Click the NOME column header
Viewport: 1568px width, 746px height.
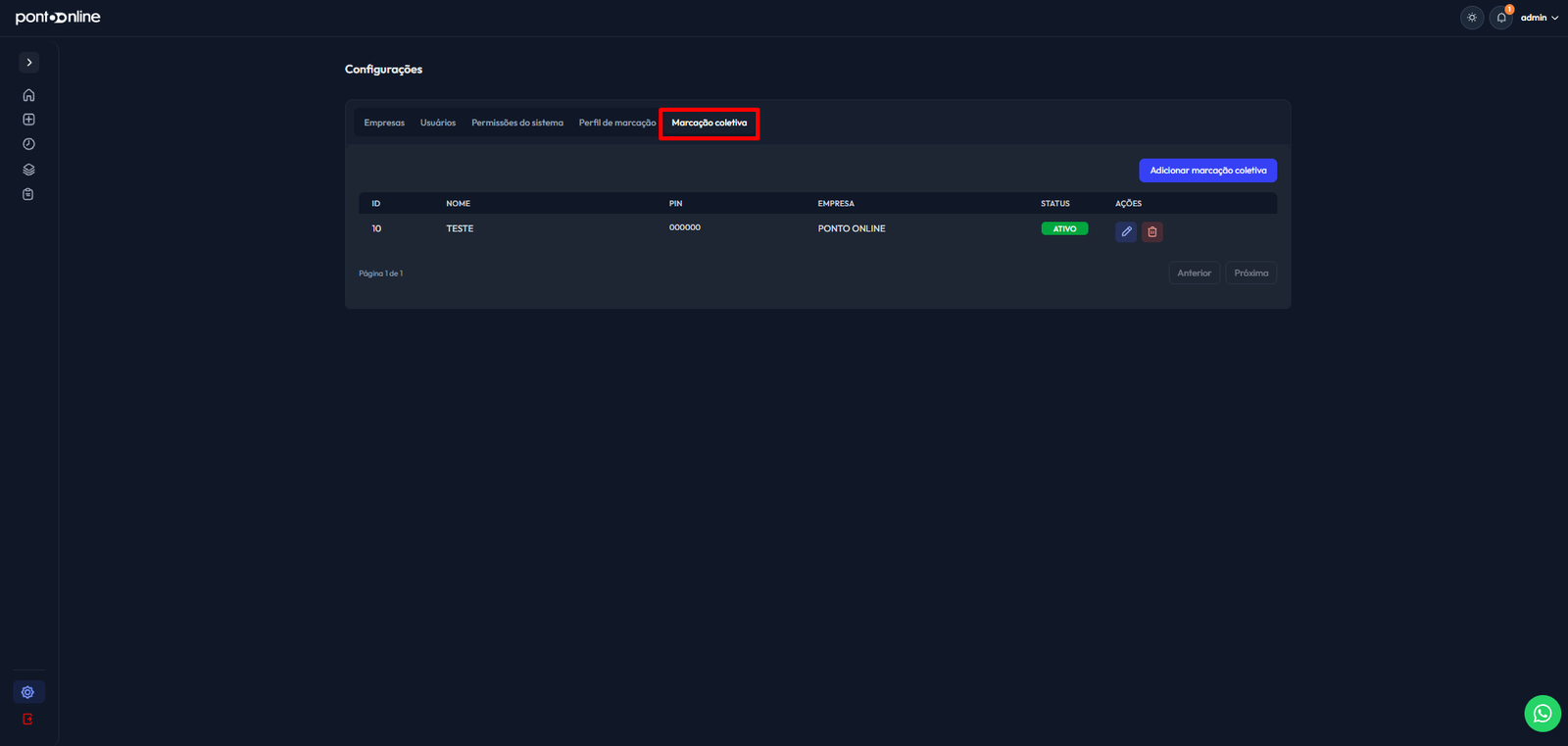(x=459, y=204)
